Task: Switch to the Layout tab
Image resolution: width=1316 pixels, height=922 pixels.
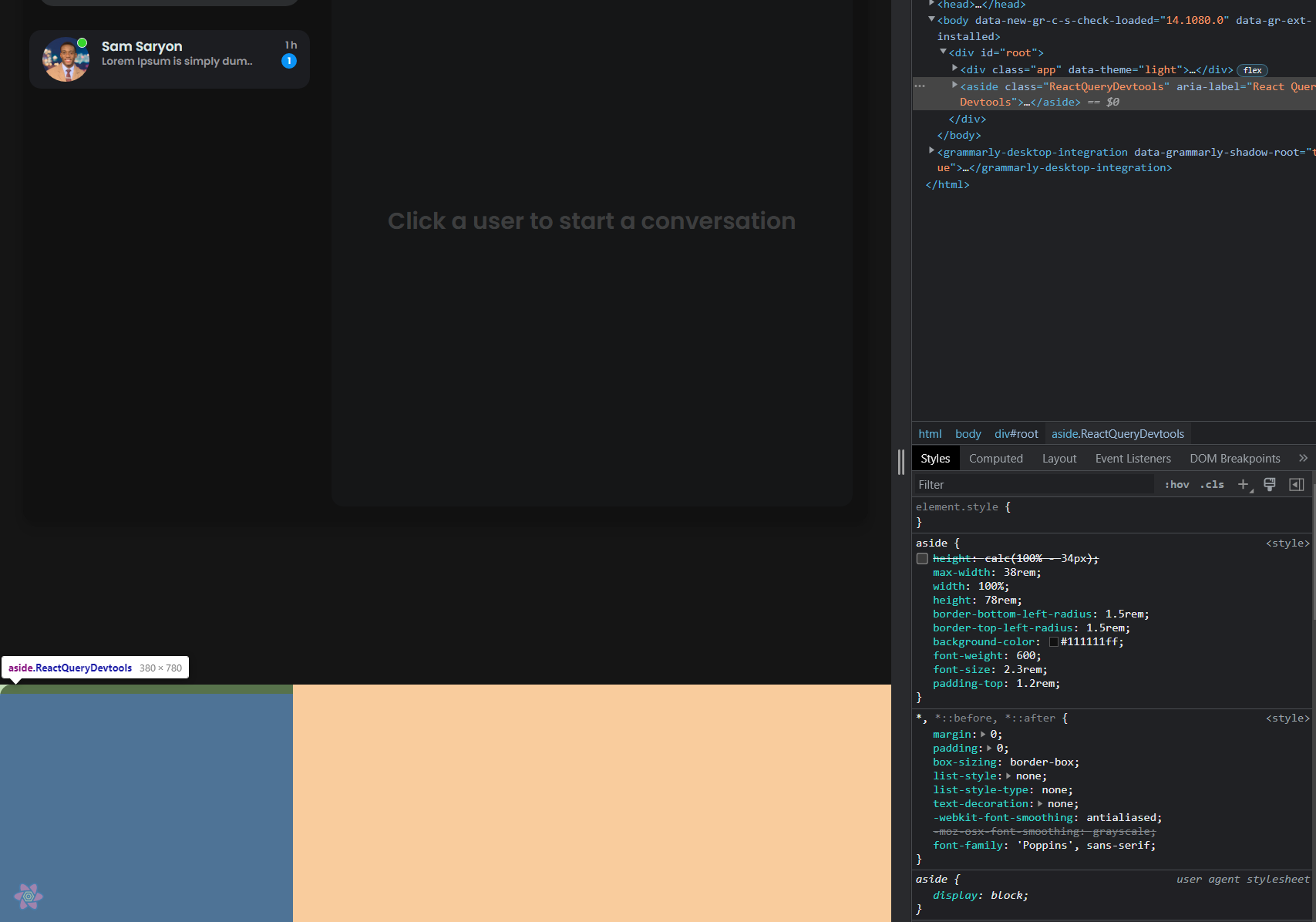Action: point(1059,458)
